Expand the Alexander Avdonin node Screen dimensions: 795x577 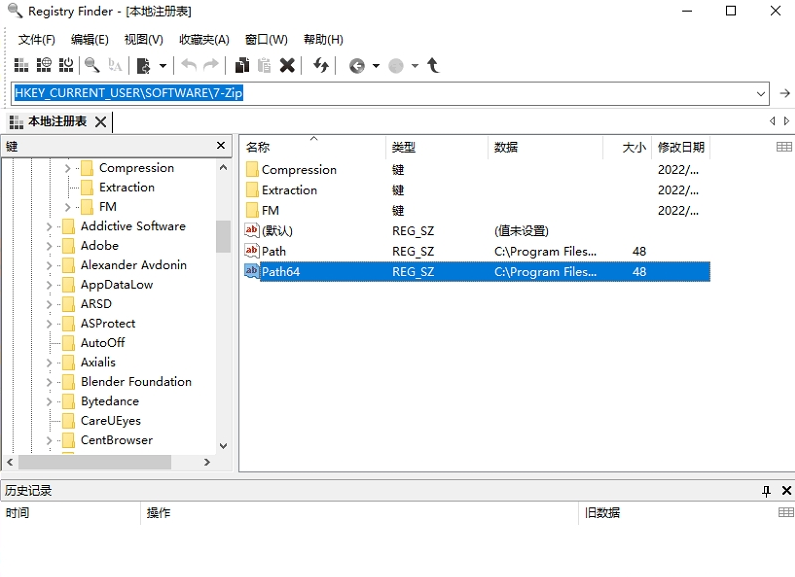pyautogui.click(x=49, y=265)
